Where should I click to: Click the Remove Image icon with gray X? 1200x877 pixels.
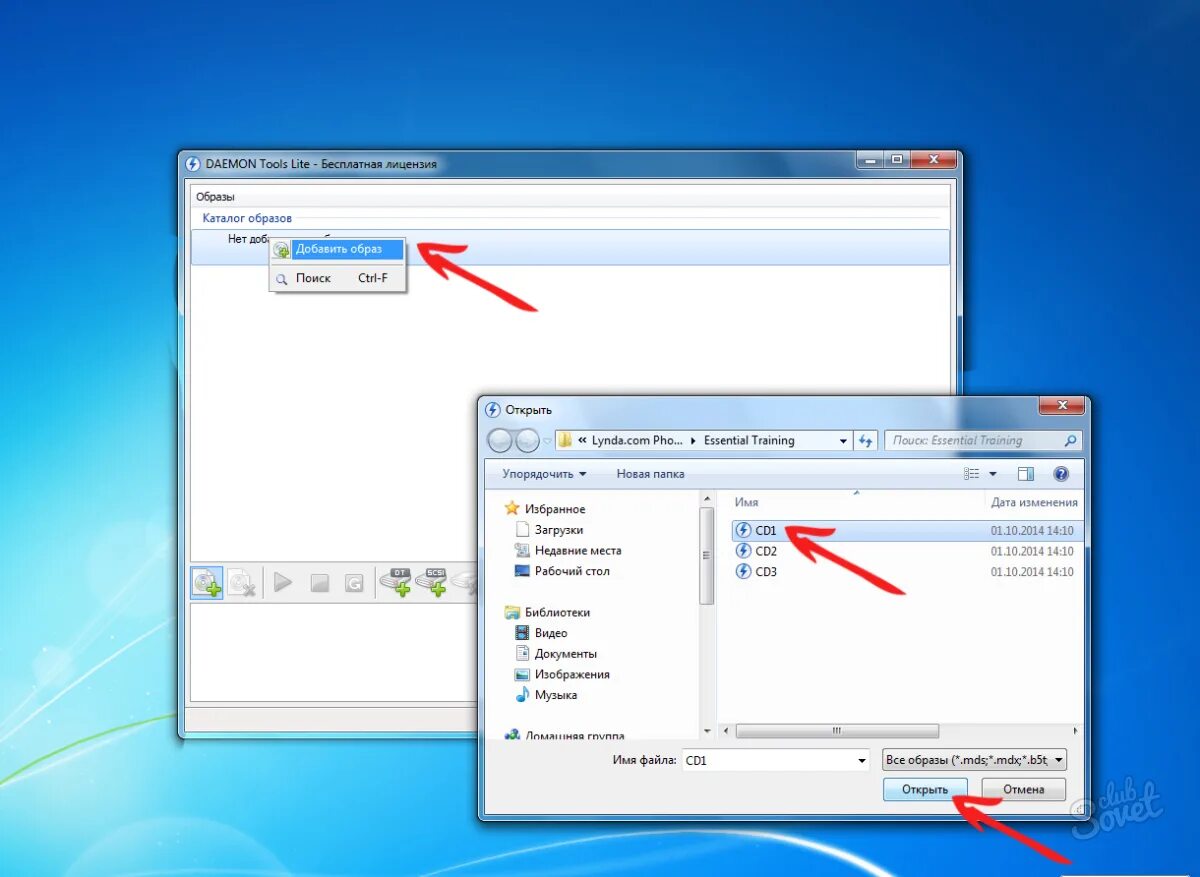pyautogui.click(x=242, y=582)
